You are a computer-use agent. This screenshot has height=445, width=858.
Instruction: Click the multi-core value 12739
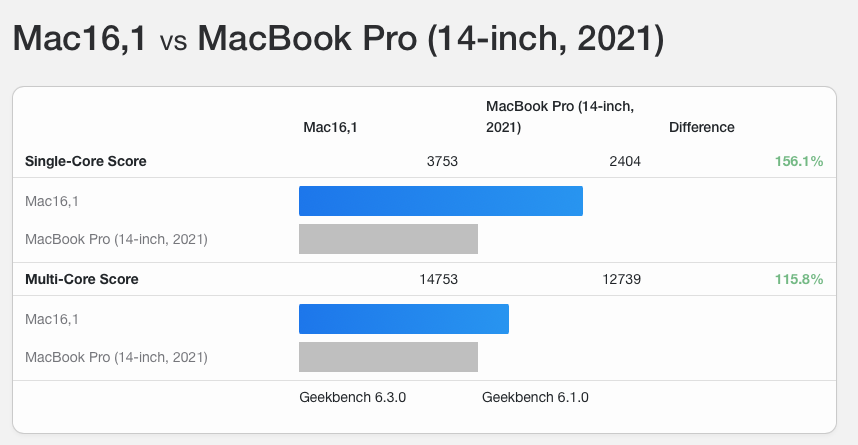[622, 279]
